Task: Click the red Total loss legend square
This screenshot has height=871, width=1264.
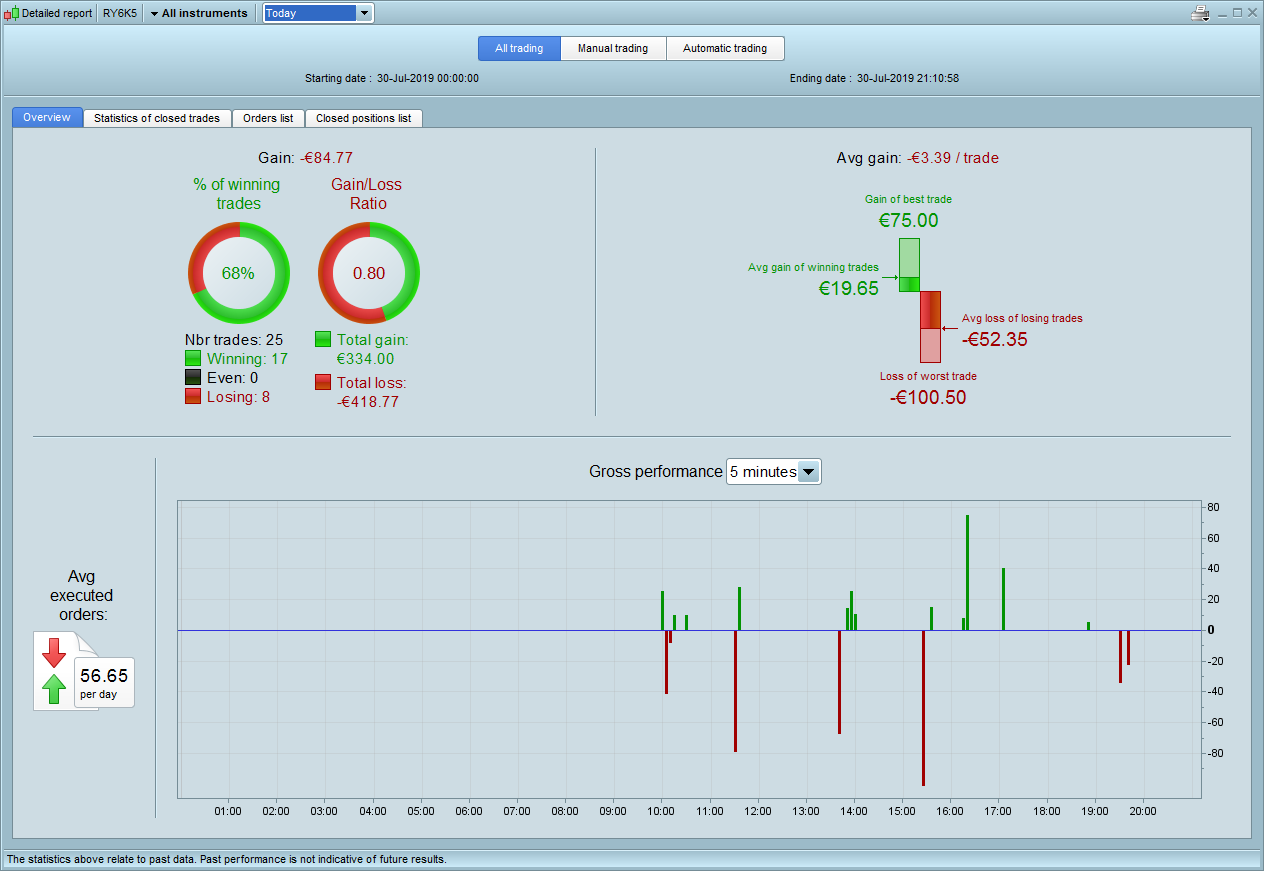Action: tap(323, 382)
